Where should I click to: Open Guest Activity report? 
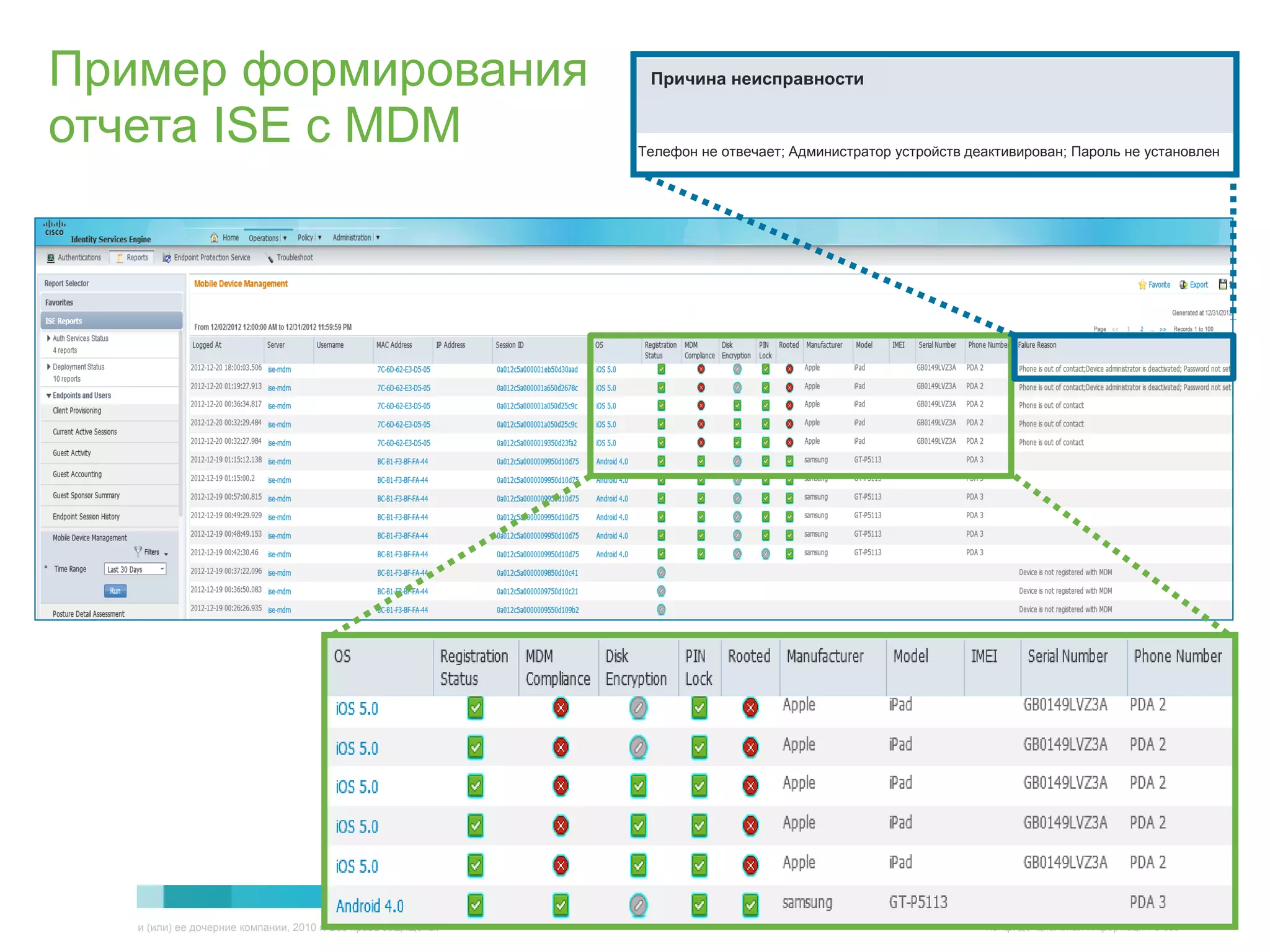point(72,452)
